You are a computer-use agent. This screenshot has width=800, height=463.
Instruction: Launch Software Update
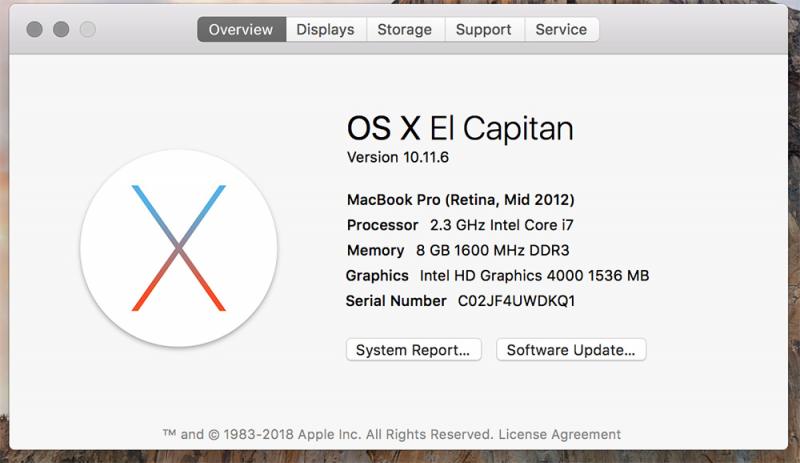coord(571,350)
